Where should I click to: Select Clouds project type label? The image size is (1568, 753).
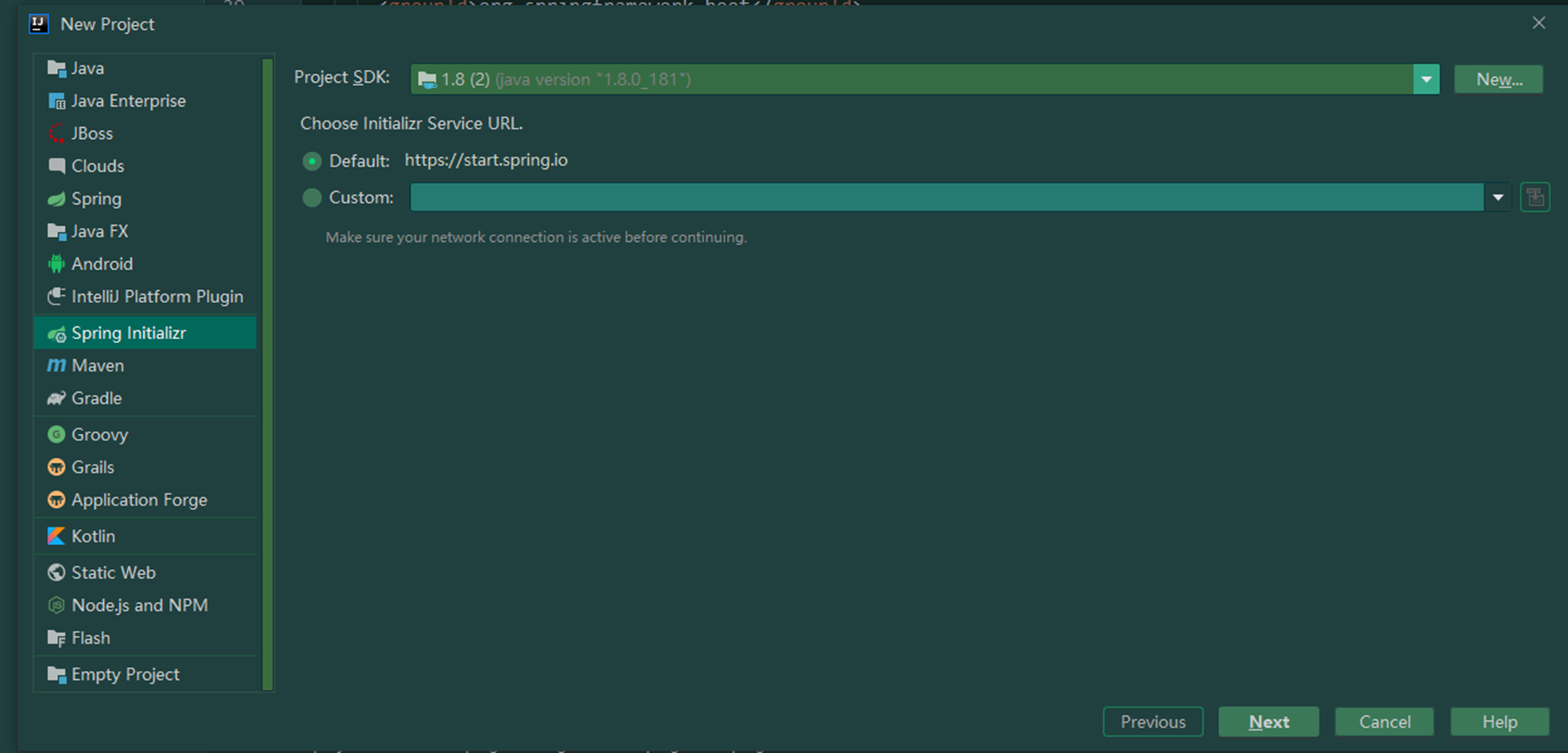[97, 166]
